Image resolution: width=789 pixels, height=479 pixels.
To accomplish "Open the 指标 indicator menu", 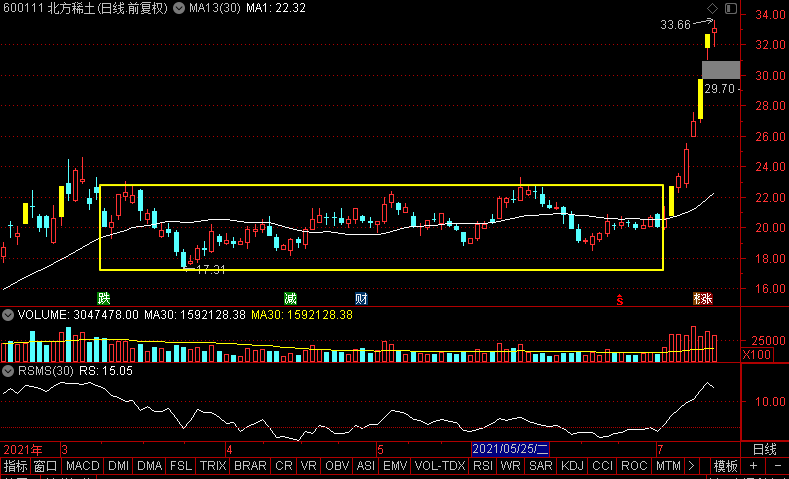I will click(15, 465).
